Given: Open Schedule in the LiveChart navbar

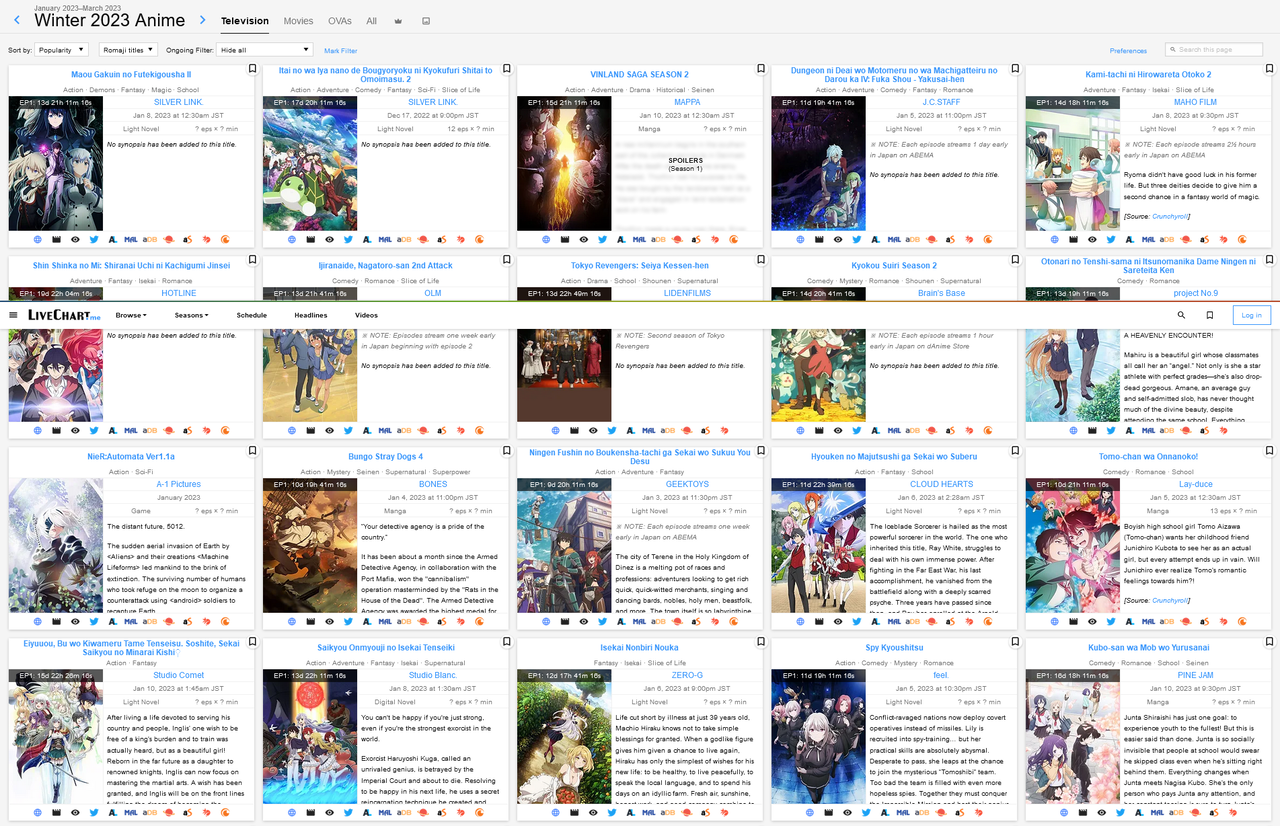Looking at the screenshot, I should [252, 315].
